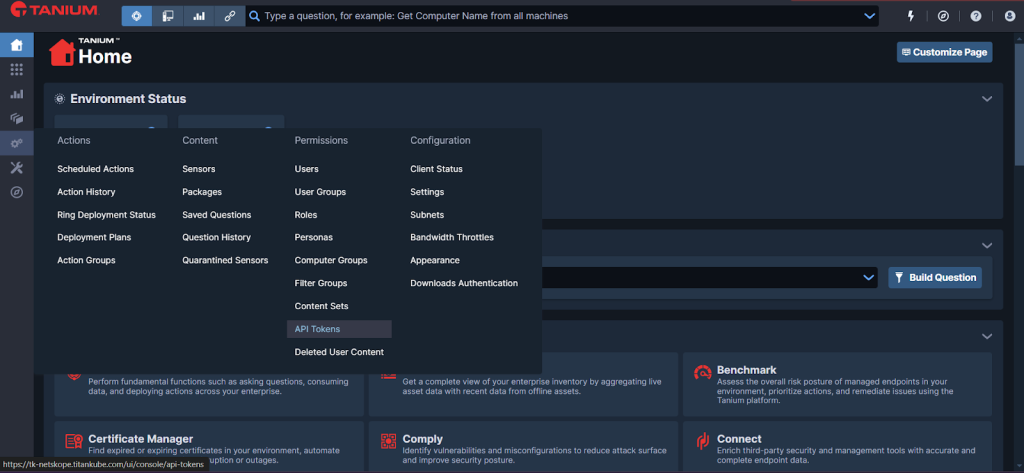
Task: Open the stacked layers icon in sidebar
Action: tap(17, 118)
